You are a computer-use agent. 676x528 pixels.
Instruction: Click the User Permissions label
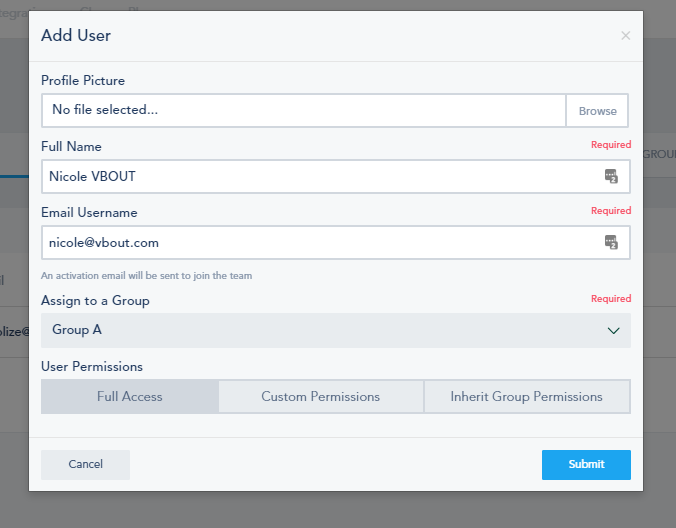[92, 366]
